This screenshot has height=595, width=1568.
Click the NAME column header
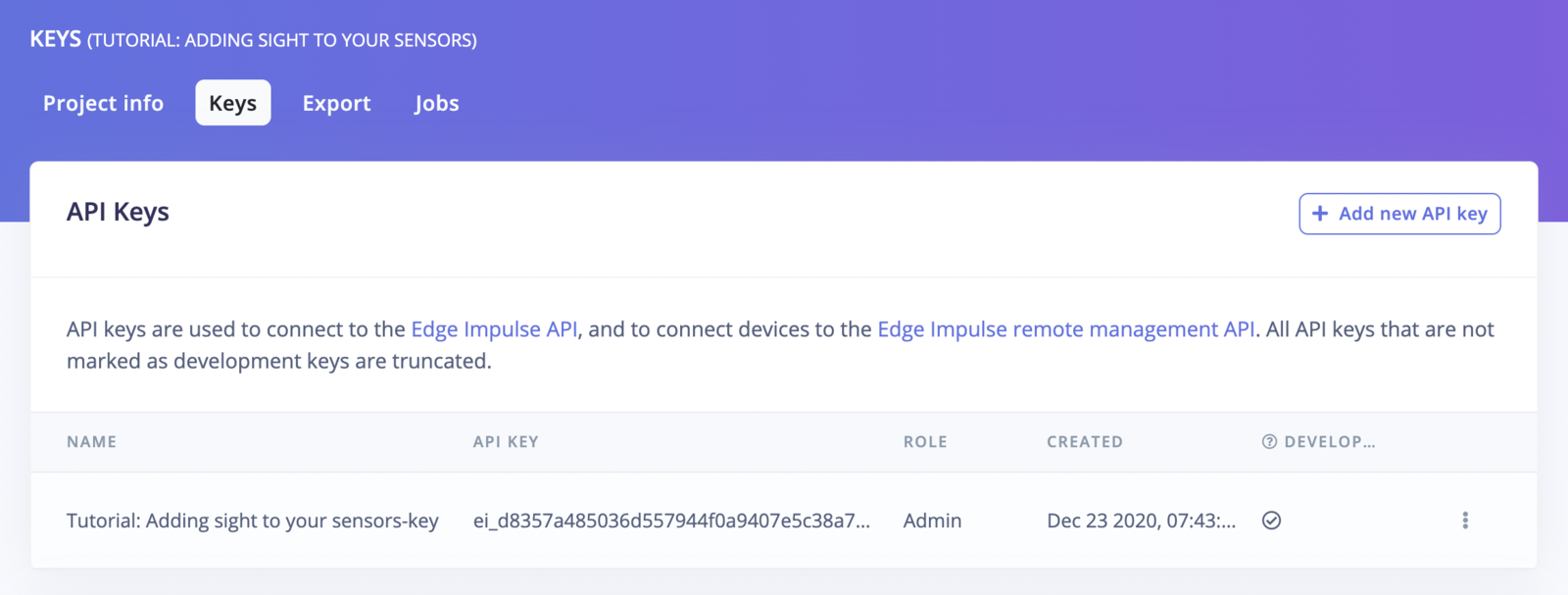[91, 442]
